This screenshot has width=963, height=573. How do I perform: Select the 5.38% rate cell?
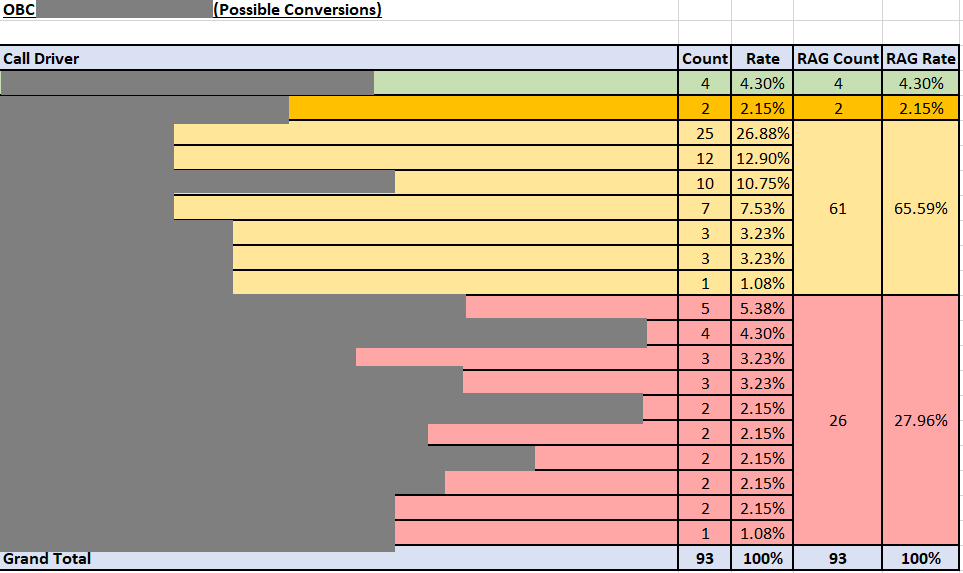point(762,308)
